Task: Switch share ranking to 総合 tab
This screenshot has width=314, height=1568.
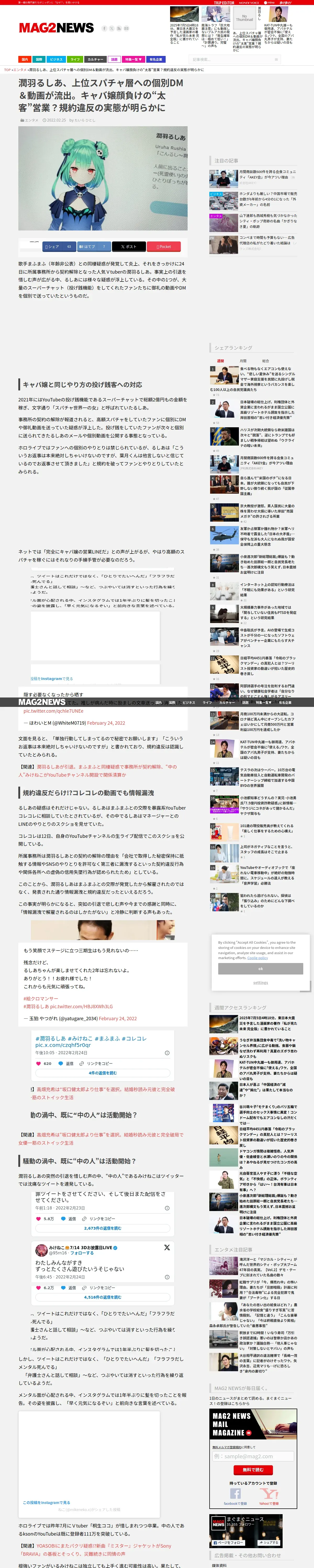Action: click(265, 360)
